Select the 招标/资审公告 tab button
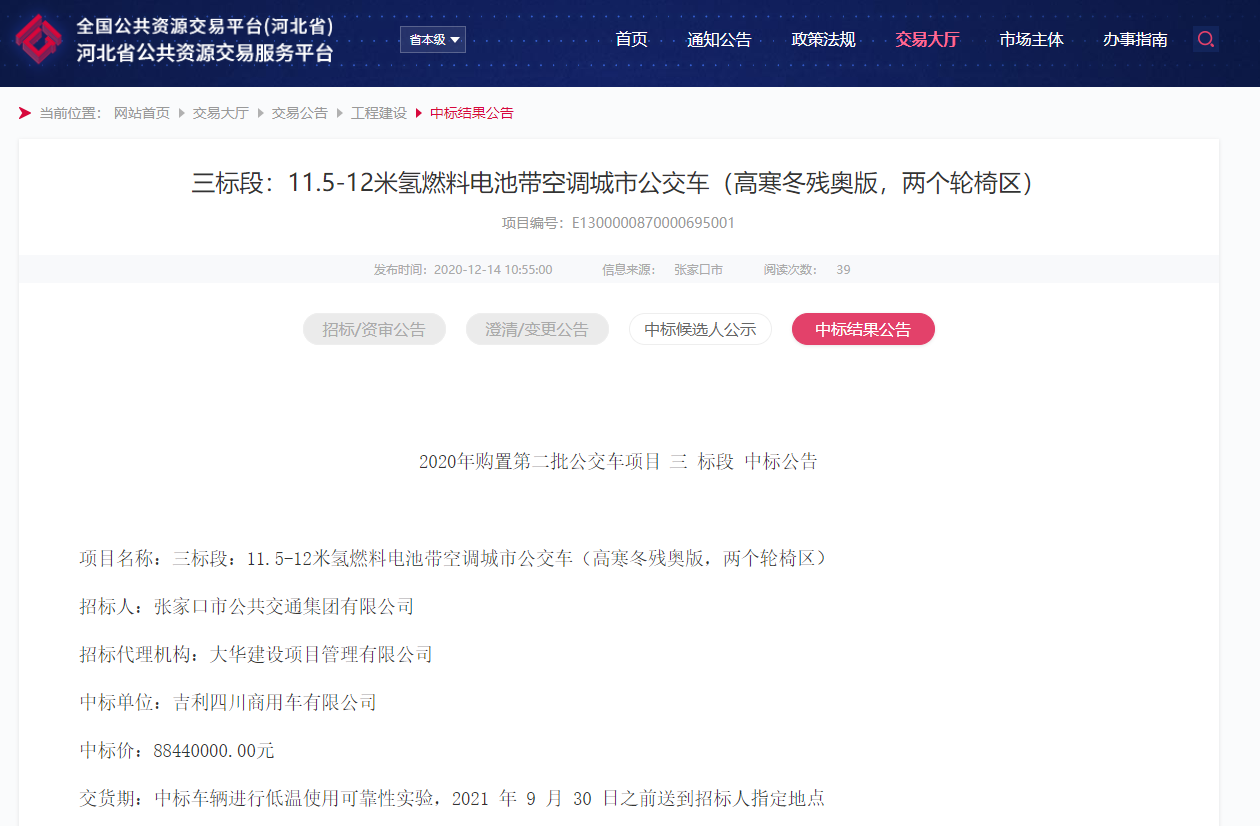The height and width of the screenshot is (826, 1260). tap(373, 329)
